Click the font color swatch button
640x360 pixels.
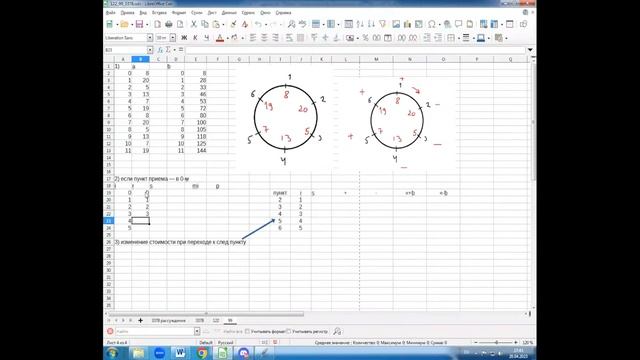[x=220, y=38]
